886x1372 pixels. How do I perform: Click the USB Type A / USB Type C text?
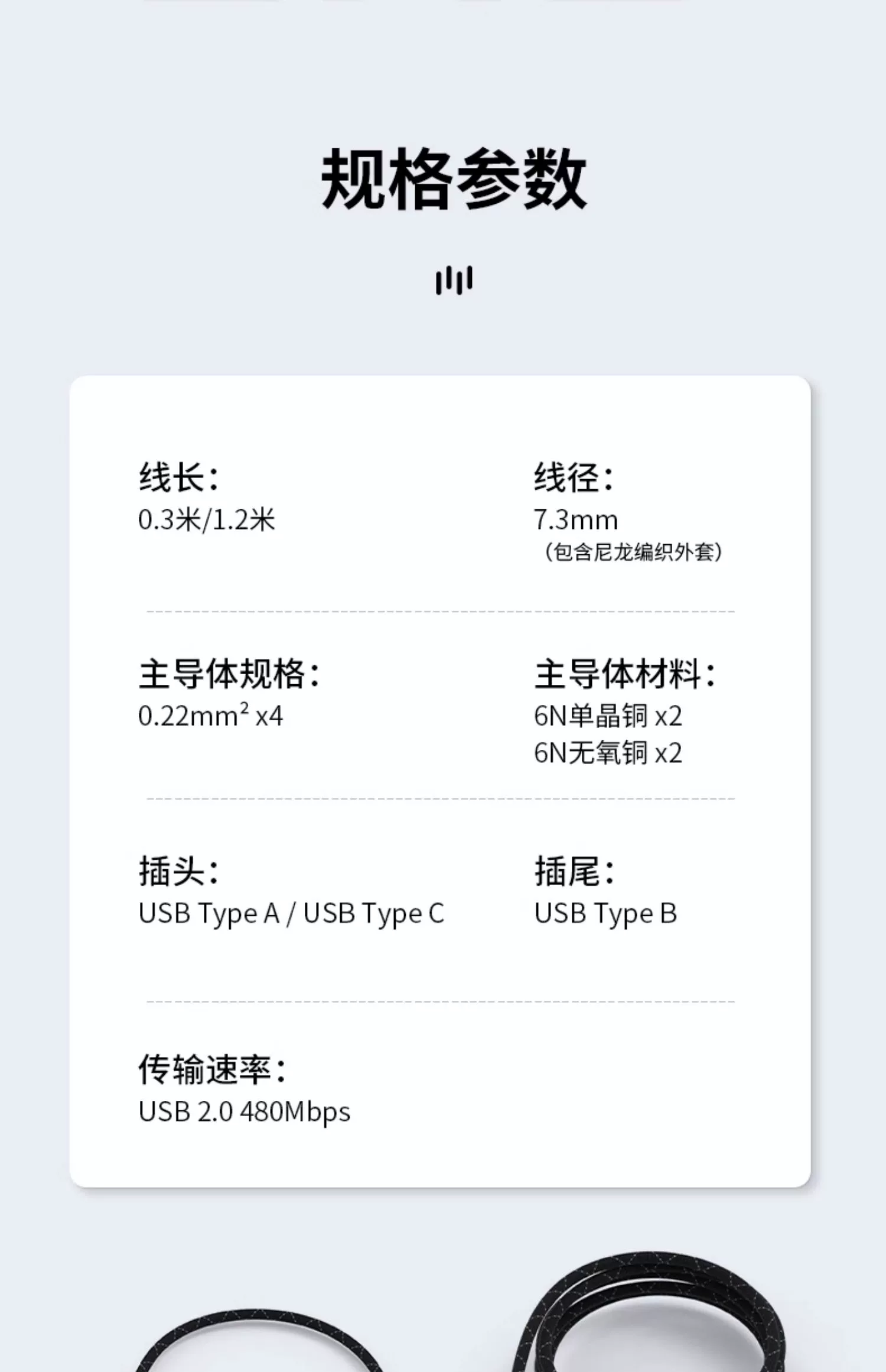click(291, 913)
